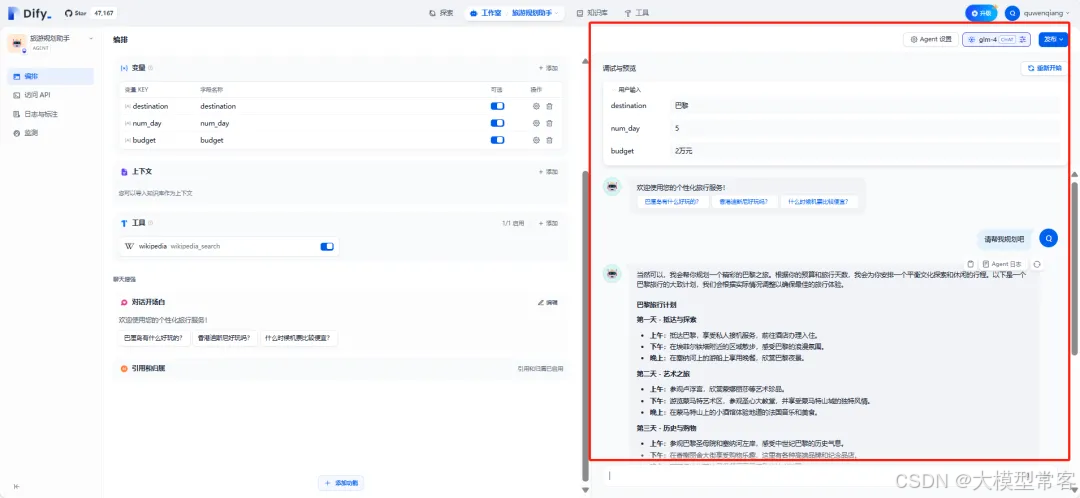Click the Wikipedia W tool icon
Image resolution: width=1080 pixels, height=498 pixels.
pos(129,246)
